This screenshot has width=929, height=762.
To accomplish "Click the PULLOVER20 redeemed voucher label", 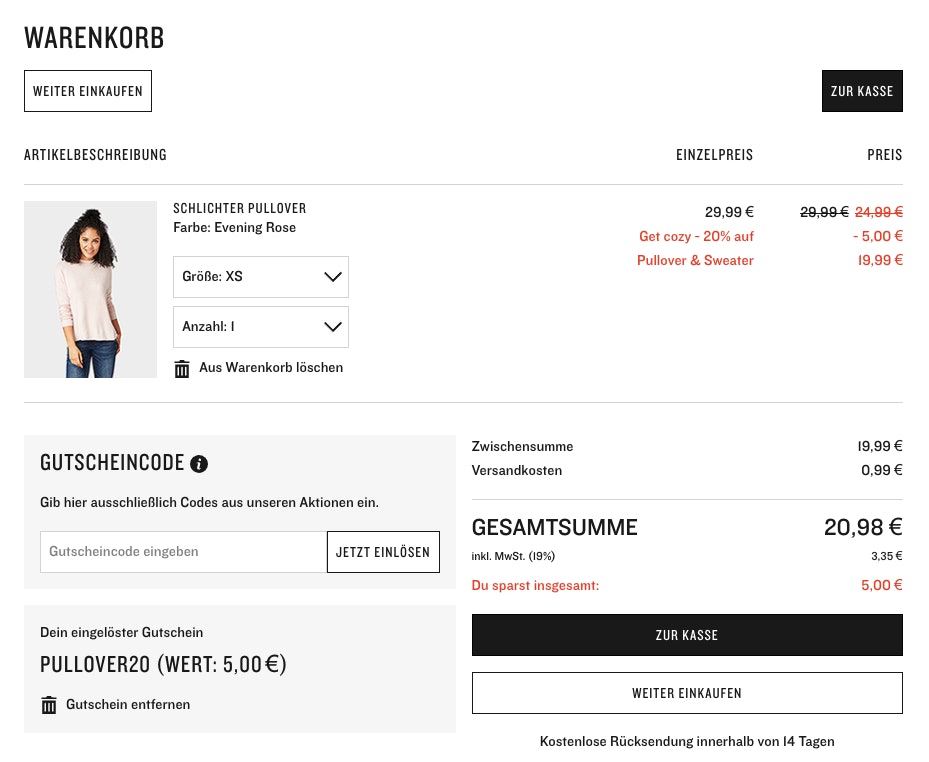I will tap(163, 665).
